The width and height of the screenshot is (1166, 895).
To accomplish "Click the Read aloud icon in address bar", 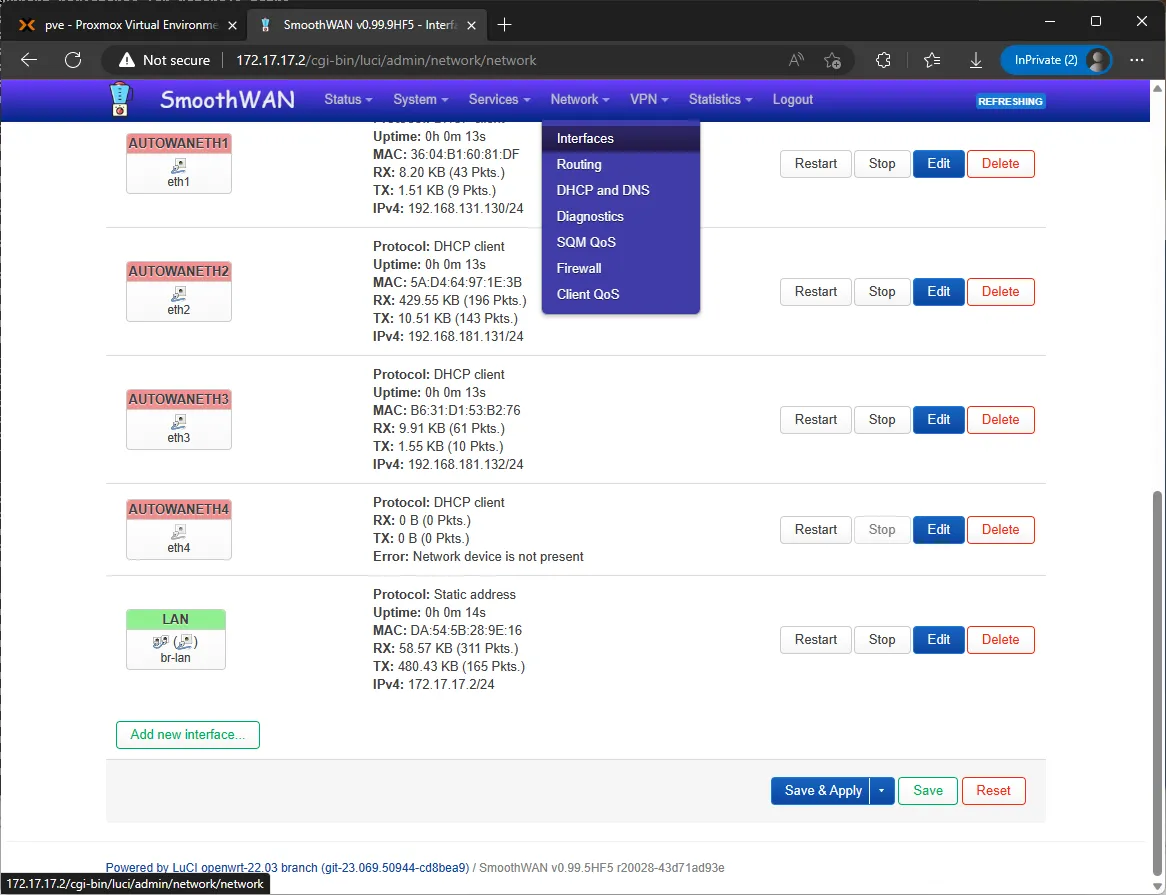I will [796, 60].
